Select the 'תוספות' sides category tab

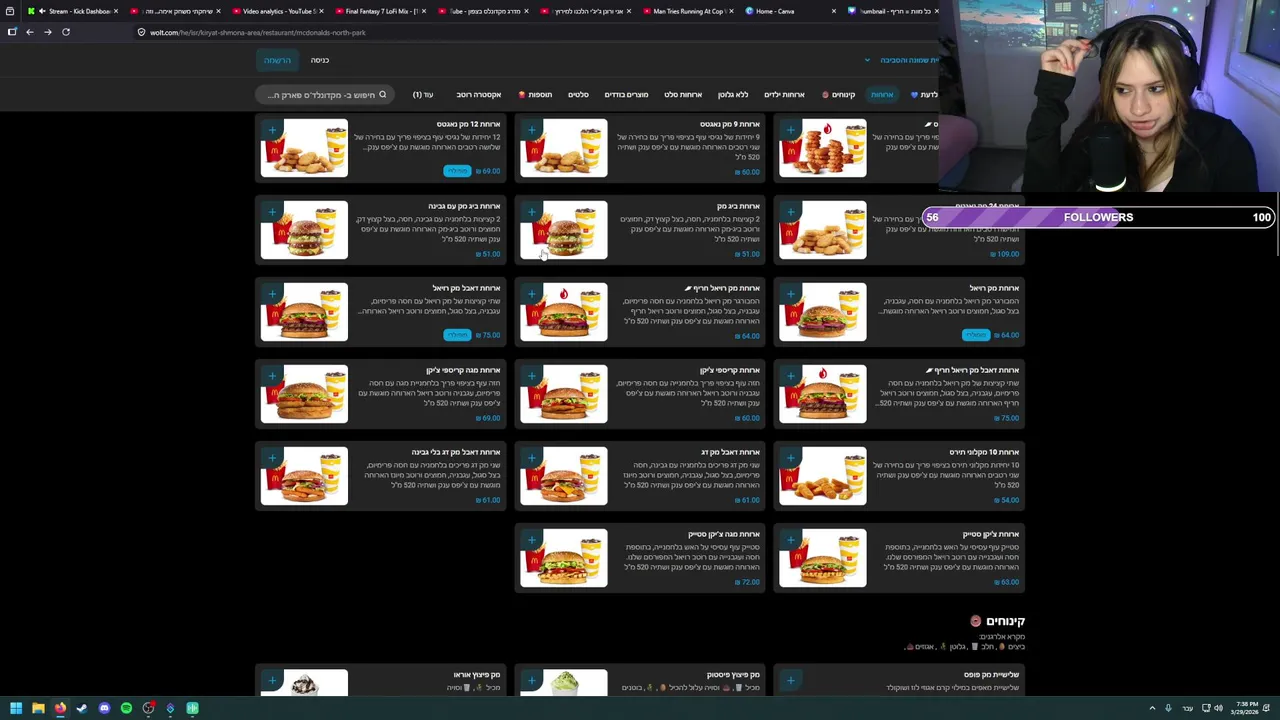pyautogui.click(x=535, y=95)
